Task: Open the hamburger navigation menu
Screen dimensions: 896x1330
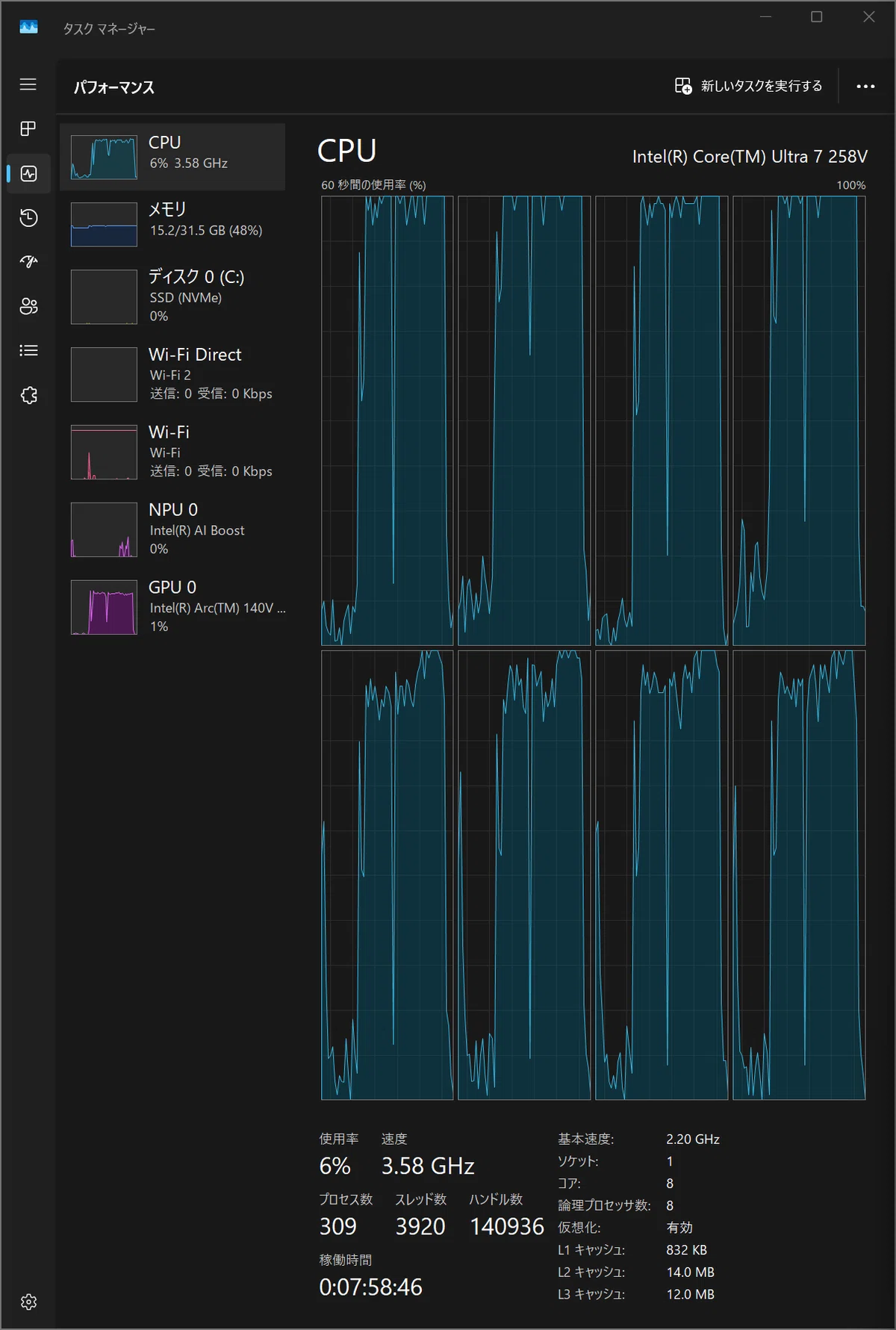Action: (28, 84)
